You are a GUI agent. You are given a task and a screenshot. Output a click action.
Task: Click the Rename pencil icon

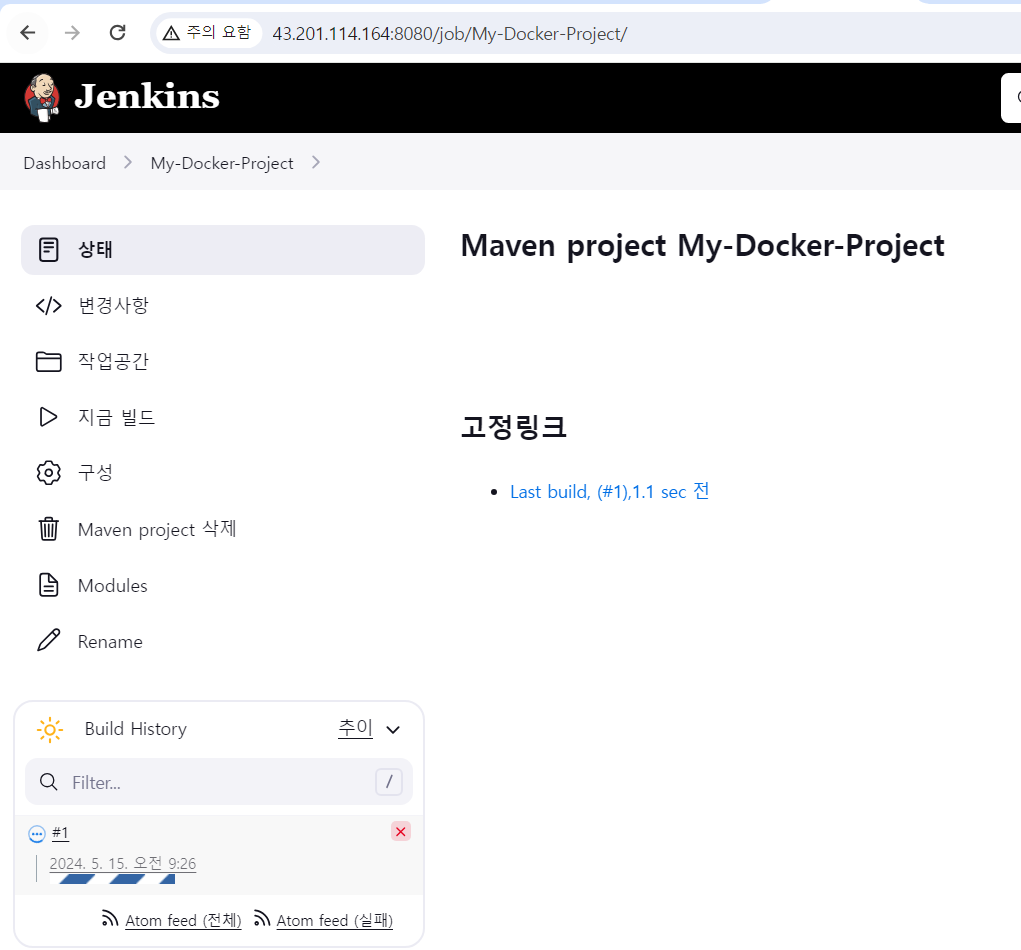point(49,640)
